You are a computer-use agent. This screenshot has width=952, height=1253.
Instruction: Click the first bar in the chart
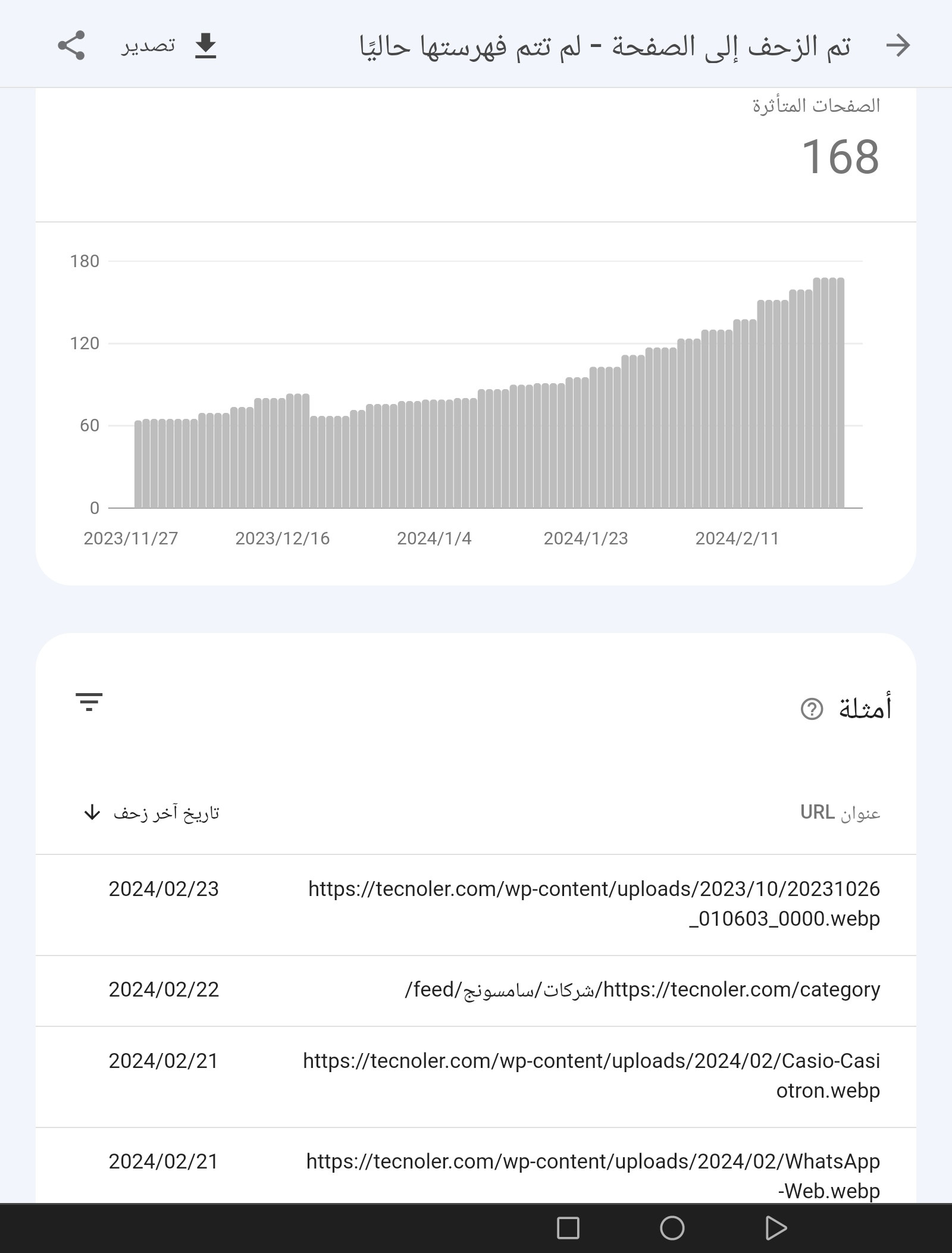pyautogui.click(x=139, y=464)
